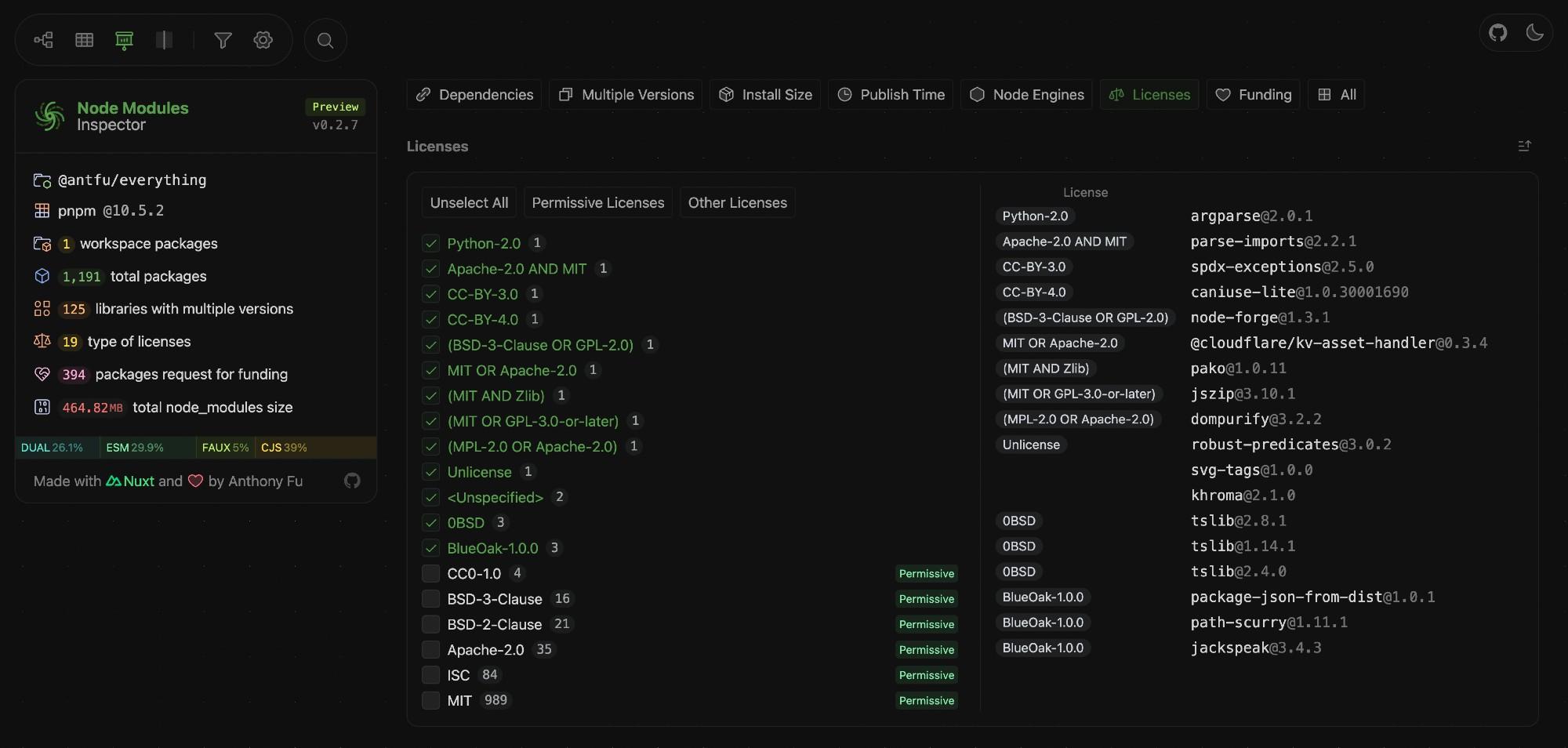Enable the CC0-1.0 license checkbox

(430, 573)
